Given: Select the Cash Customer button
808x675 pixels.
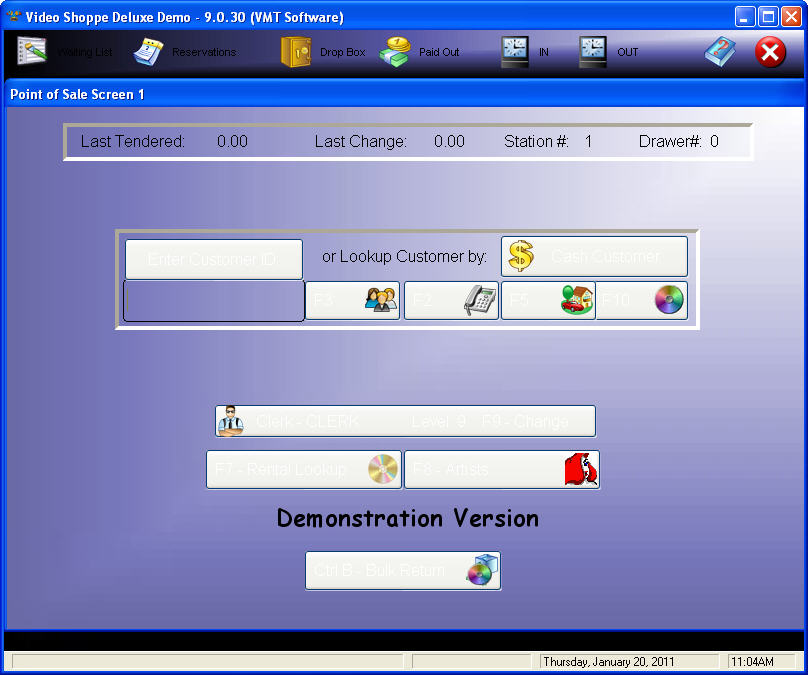Looking at the screenshot, I should pyautogui.click(x=594, y=256).
